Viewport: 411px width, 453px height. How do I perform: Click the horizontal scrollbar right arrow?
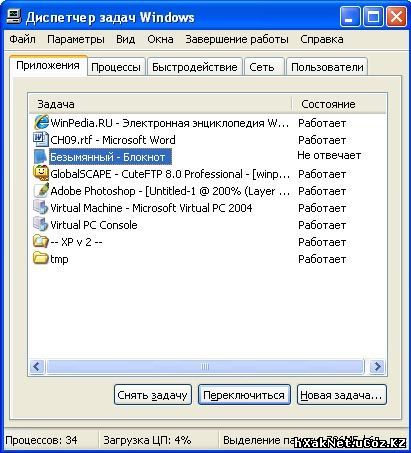point(377,367)
